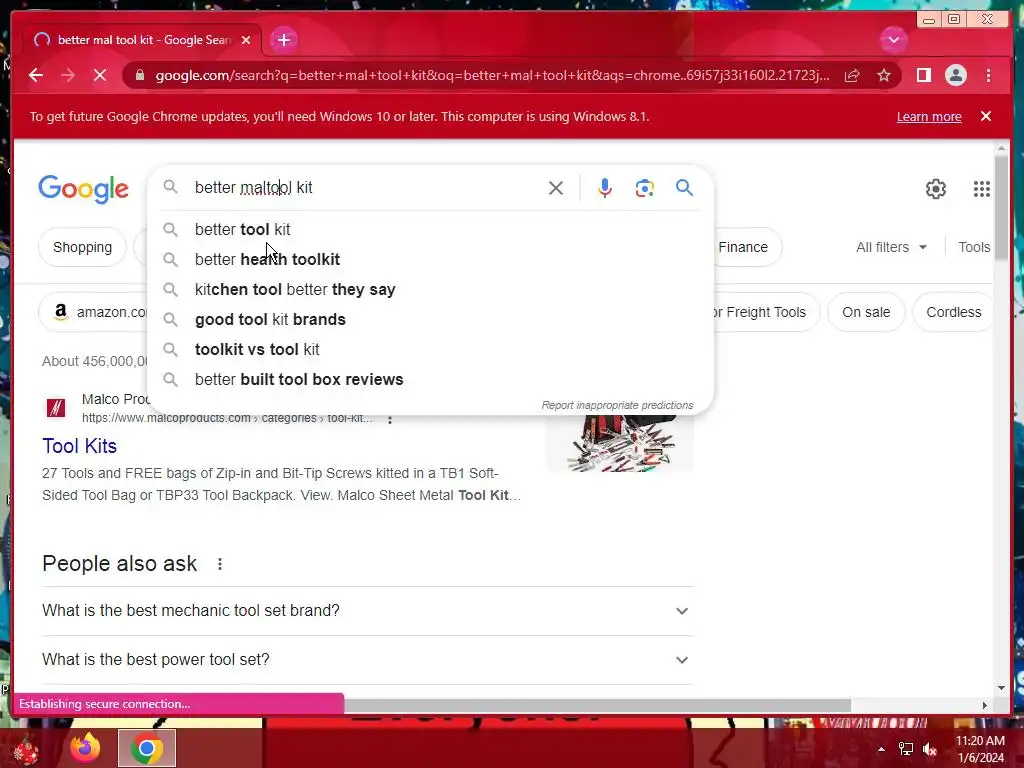Open People also ask options menu
The height and width of the screenshot is (768, 1024).
coord(220,564)
